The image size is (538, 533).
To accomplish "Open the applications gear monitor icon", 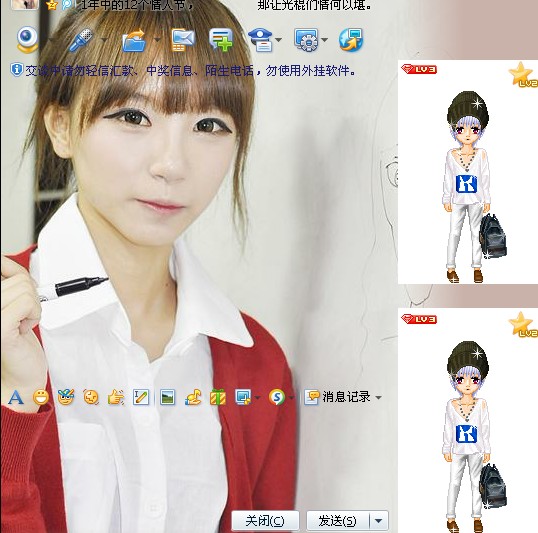I will click(x=306, y=40).
